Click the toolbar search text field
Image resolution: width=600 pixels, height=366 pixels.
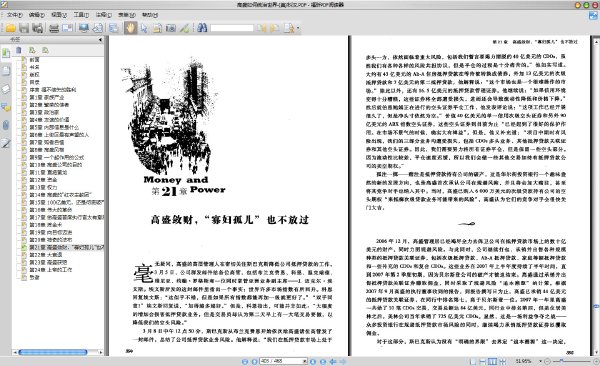[232, 28]
